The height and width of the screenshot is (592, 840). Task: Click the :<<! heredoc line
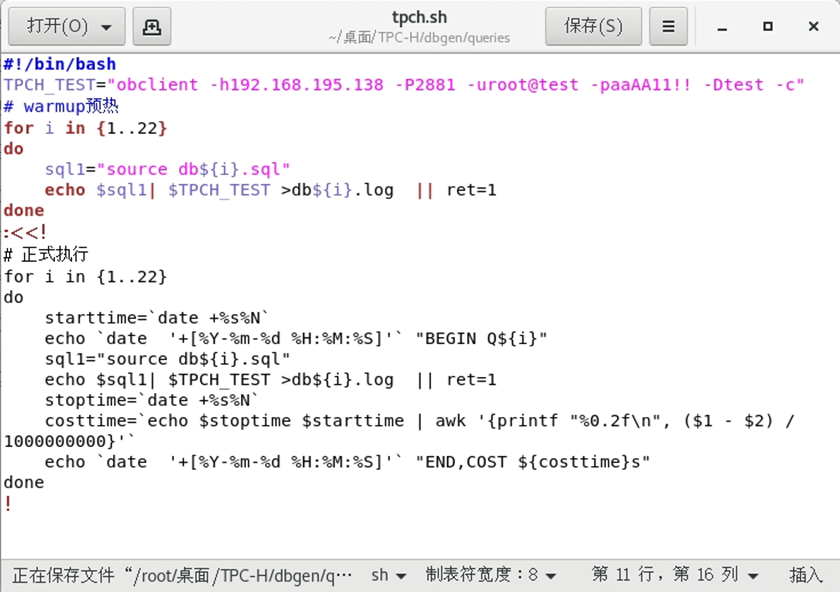coord(25,232)
